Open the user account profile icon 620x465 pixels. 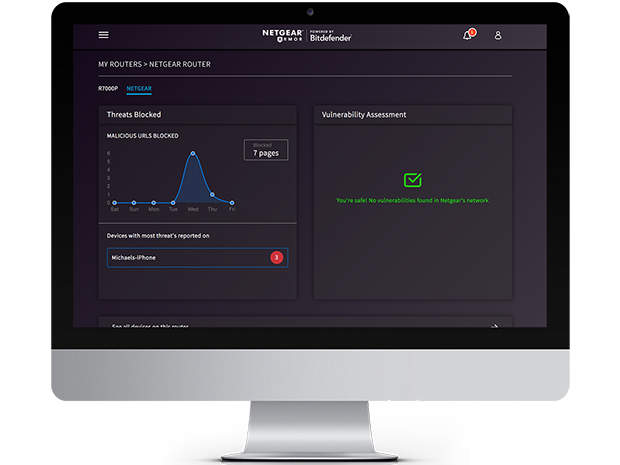point(498,35)
